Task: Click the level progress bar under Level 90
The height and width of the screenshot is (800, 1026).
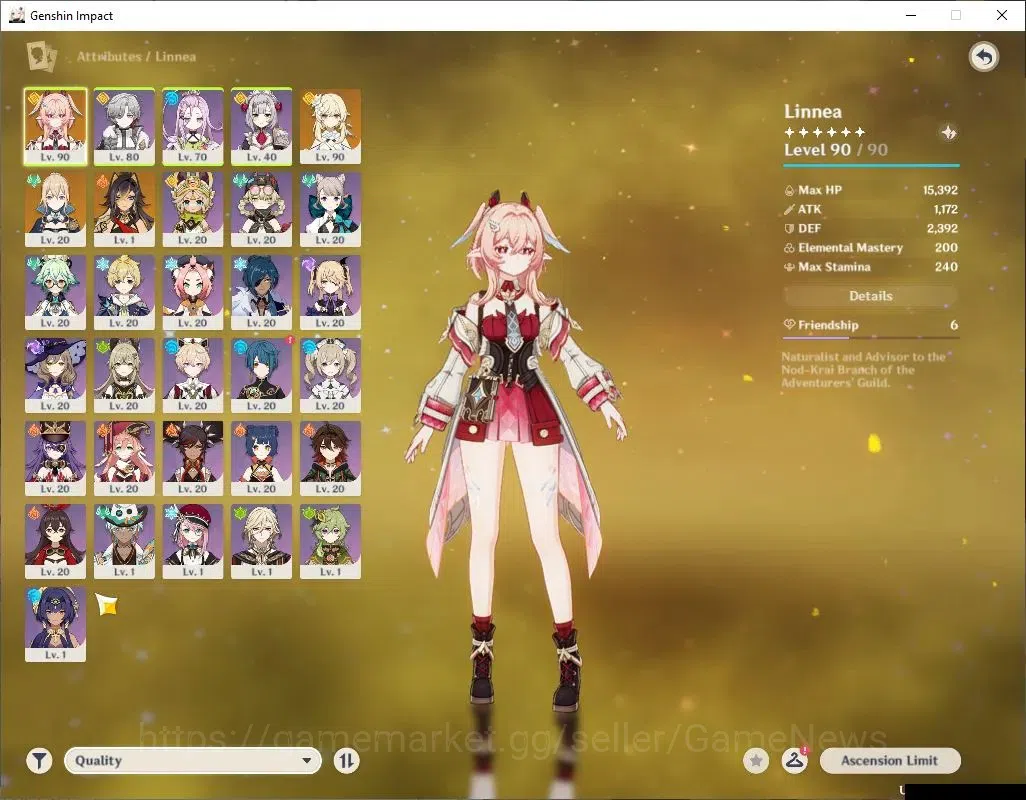Action: pyautogui.click(x=871, y=165)
